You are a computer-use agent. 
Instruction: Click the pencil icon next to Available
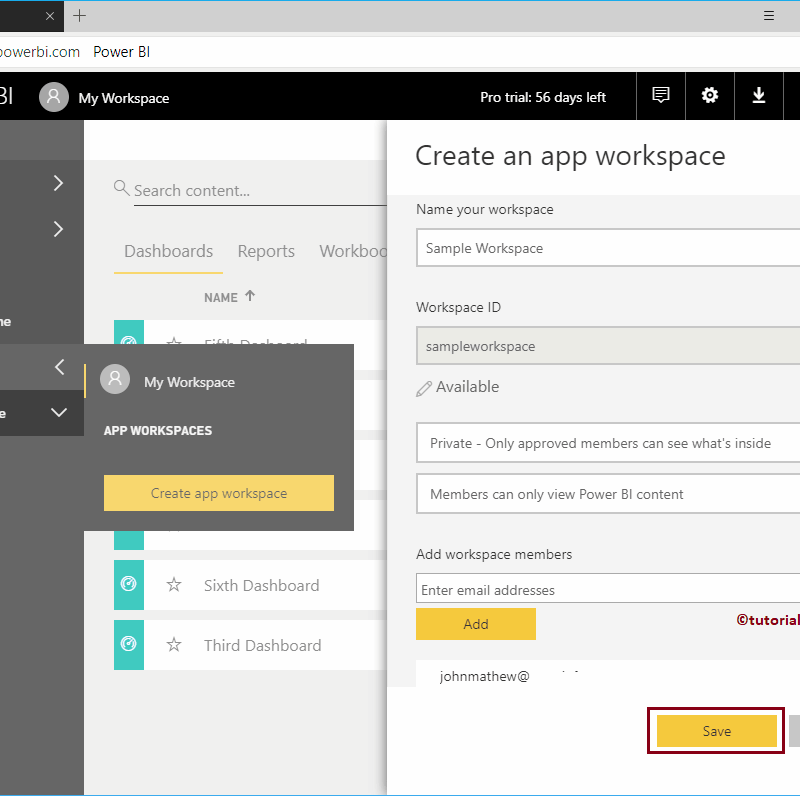click(x=424, y=387)
